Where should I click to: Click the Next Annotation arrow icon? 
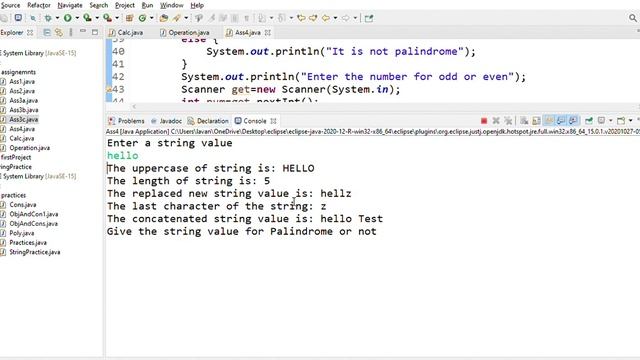(313, 18)
